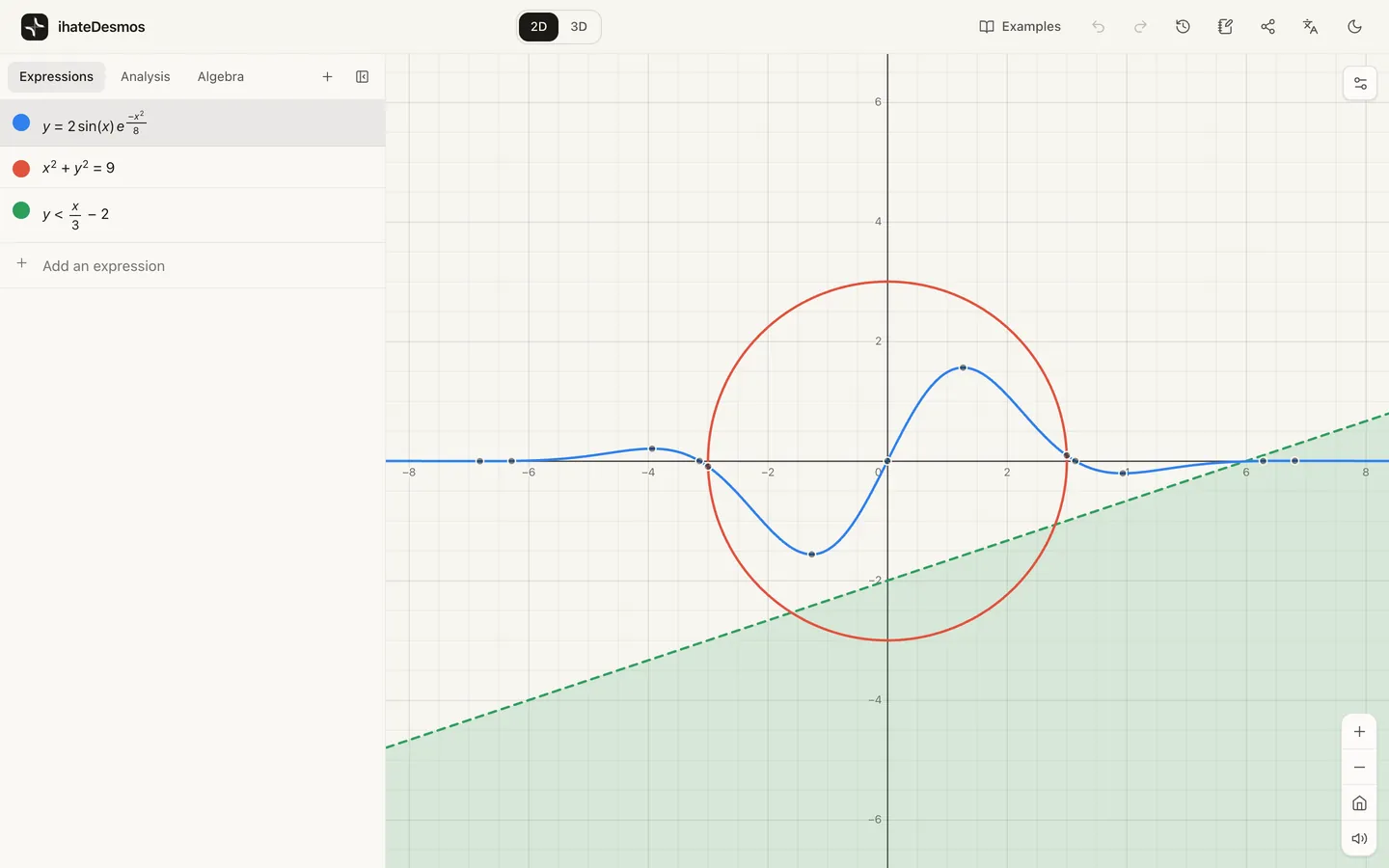Select the Expressions tab

click(x=56, y=77)
